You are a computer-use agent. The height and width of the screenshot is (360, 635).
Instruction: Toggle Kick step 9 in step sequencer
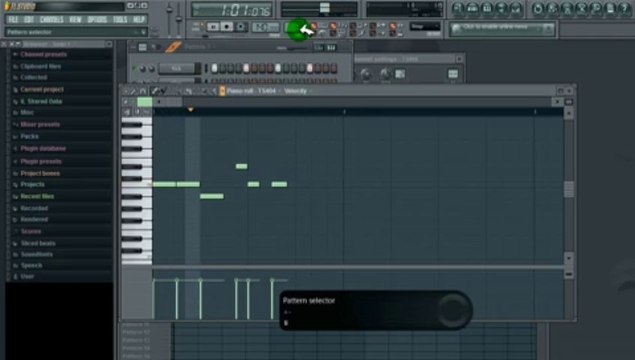[x=278, y=68]
